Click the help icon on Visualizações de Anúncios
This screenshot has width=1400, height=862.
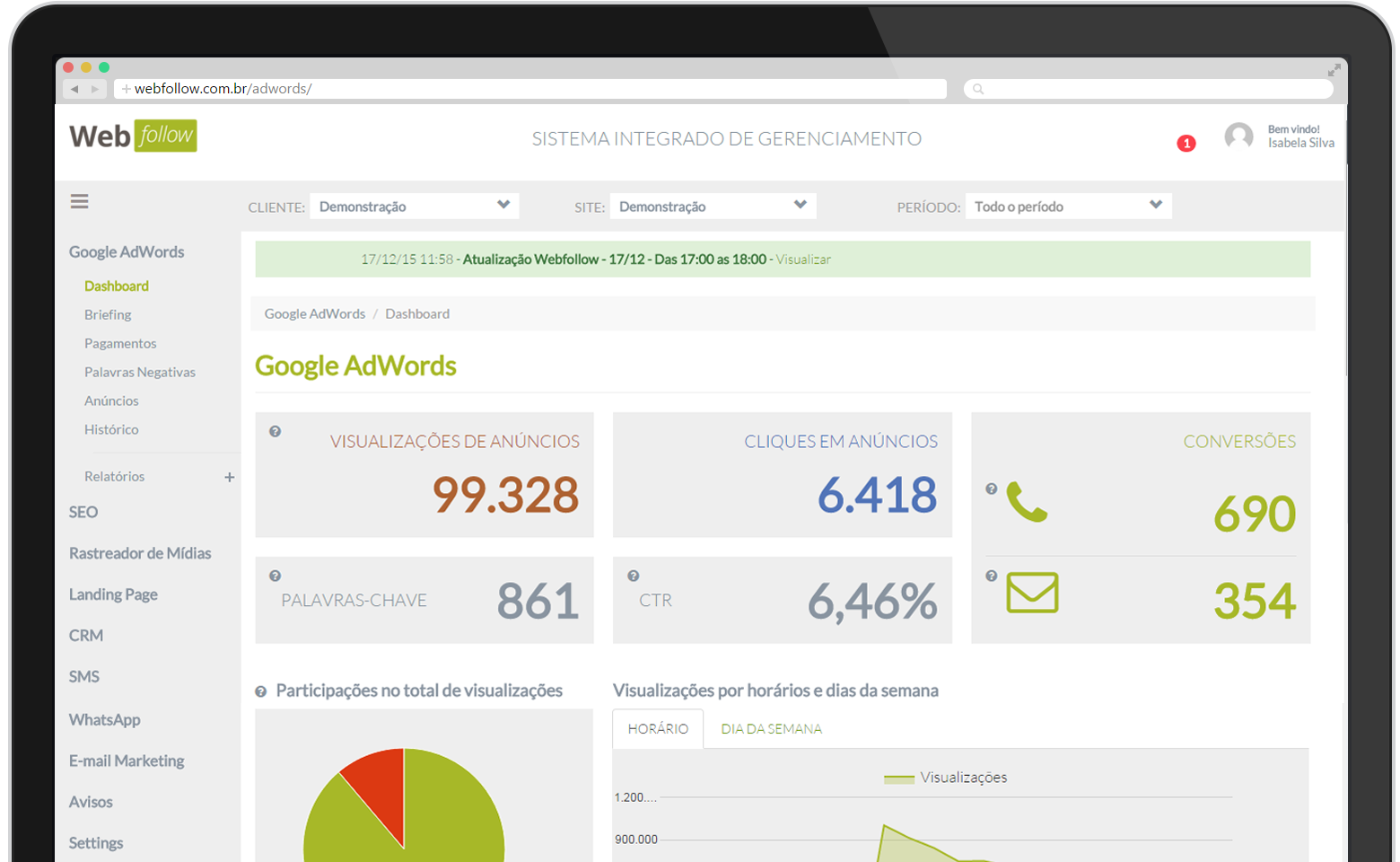[x=276, y=431]
